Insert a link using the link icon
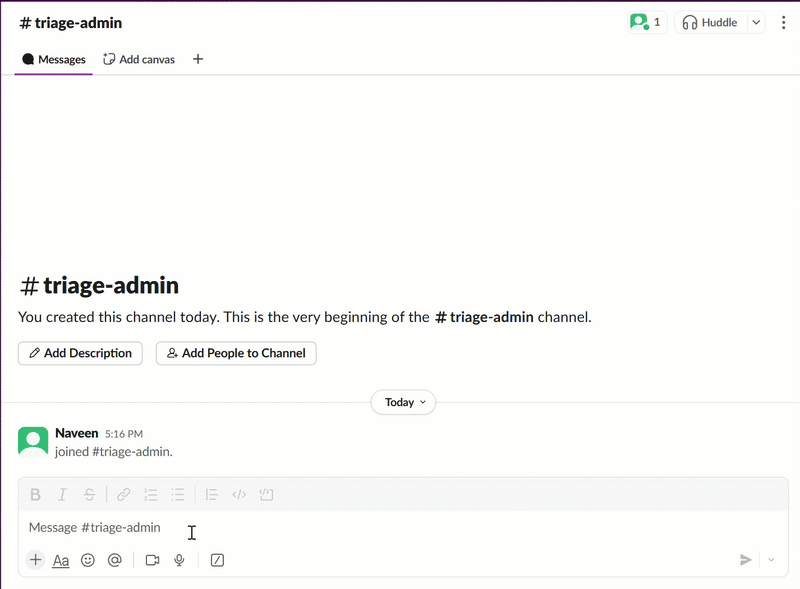Screen dimensions: 800x589 pyautogui.click(x=124, y=494)
